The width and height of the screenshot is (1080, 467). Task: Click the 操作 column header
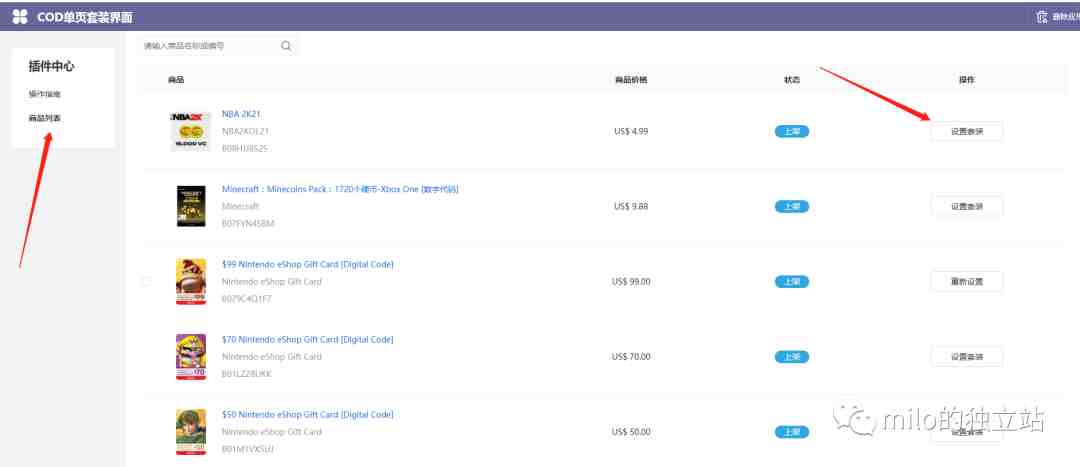pyautogui.click(x=966, y=80)
